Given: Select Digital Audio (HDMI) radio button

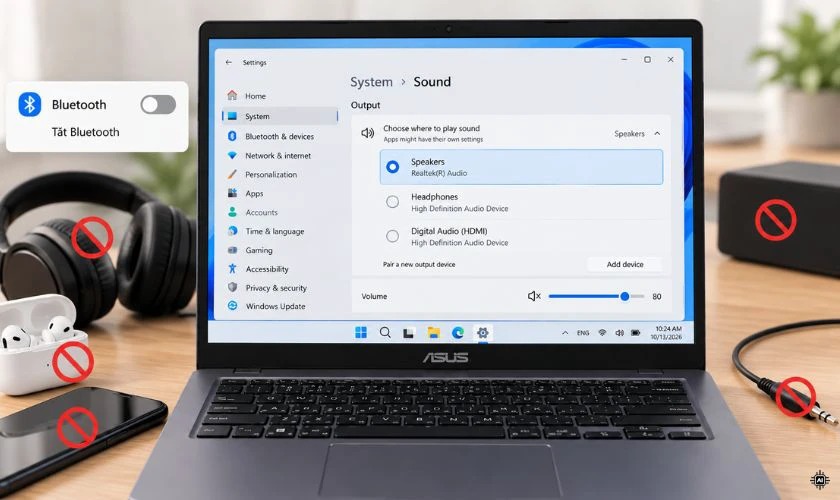Looking at the screenshot, I should coord(393,236).
